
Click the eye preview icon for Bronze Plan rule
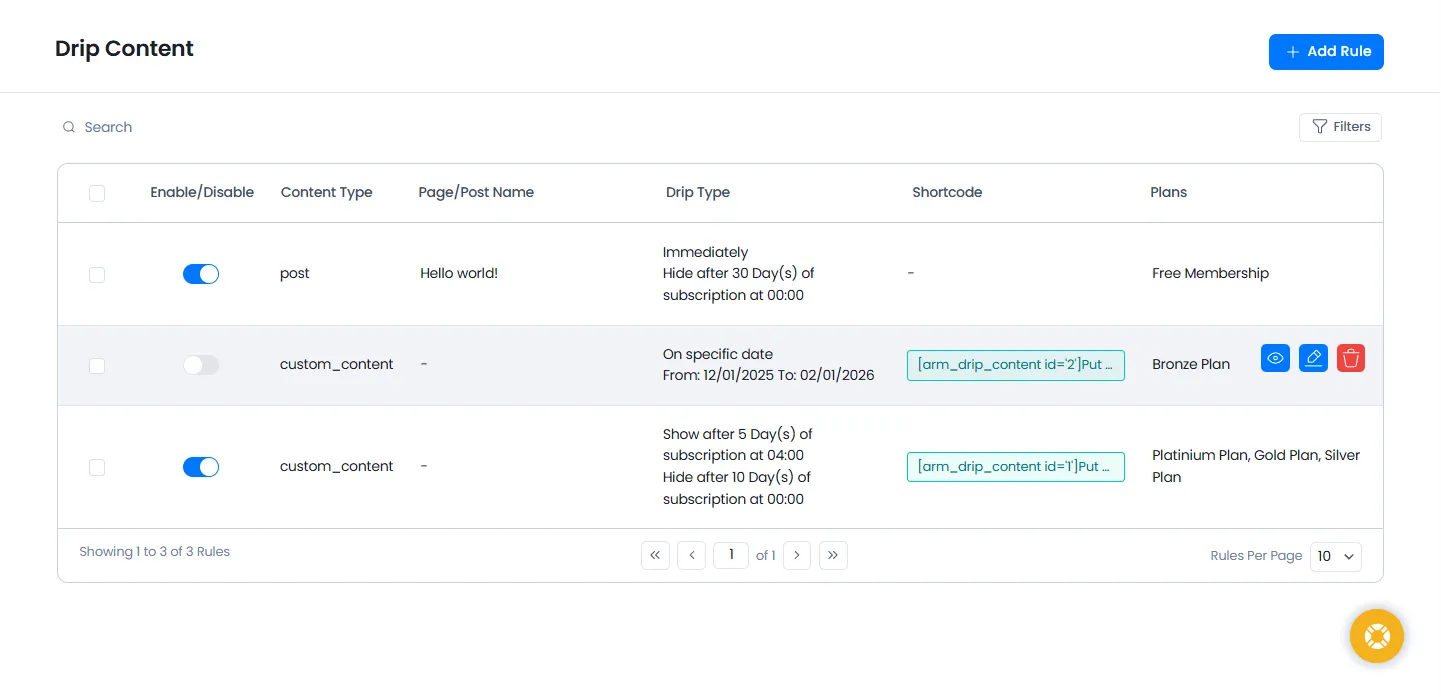1275,358
